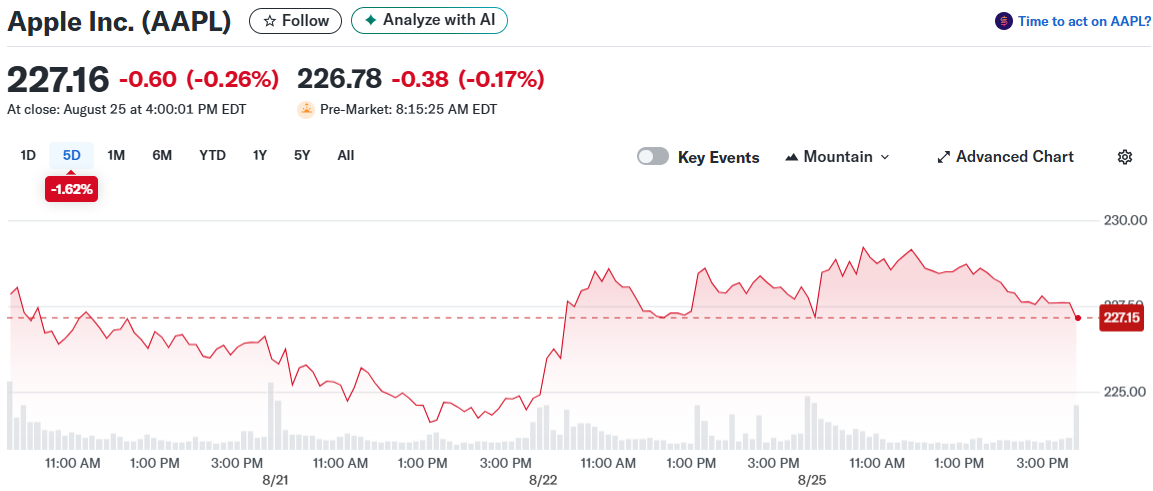Viewport: 1153px width, 491px height.
Task: Click the 225.00 axis label
Action: click(x=1126, y=392)
